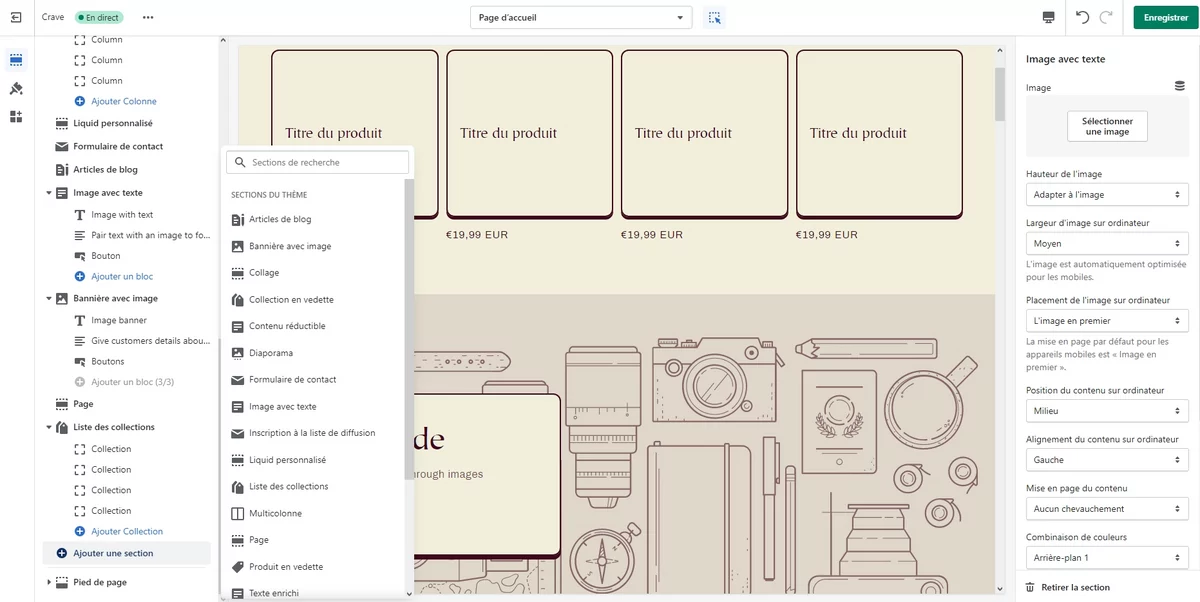The width and height of the screenshot is (1200, 602).
Task: Click Ajouter un bloc under Image avec texte
Action: pos(122,276)
